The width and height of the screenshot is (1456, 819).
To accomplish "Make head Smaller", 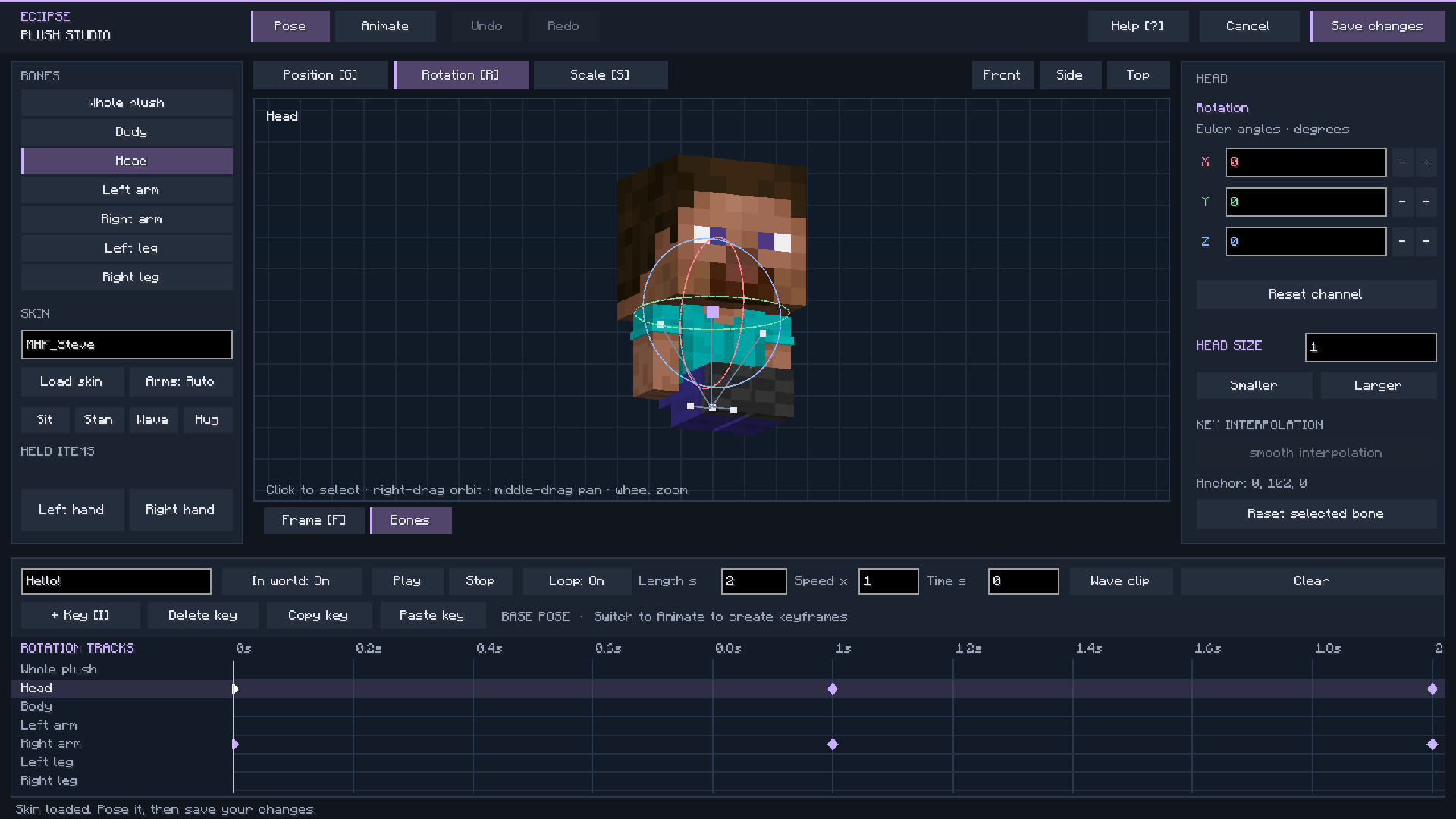I will point(1254,385).
